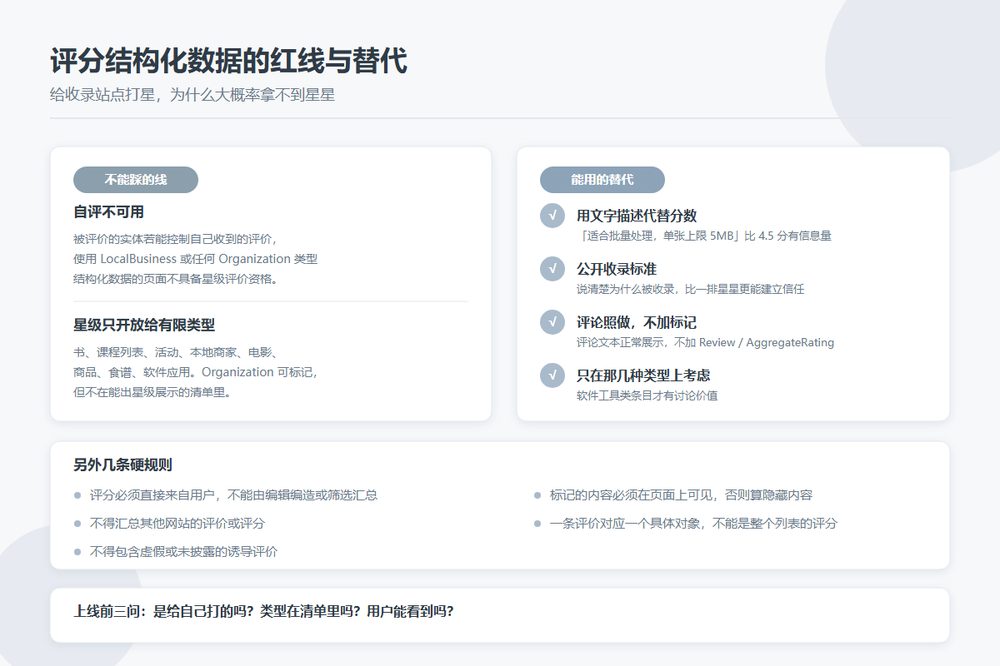The width and height of the screenshot is (1000, 666).
Task: Click the line 商品、食谱、软件应用。Organization 可标记，
Action: [x=195, y=372]
